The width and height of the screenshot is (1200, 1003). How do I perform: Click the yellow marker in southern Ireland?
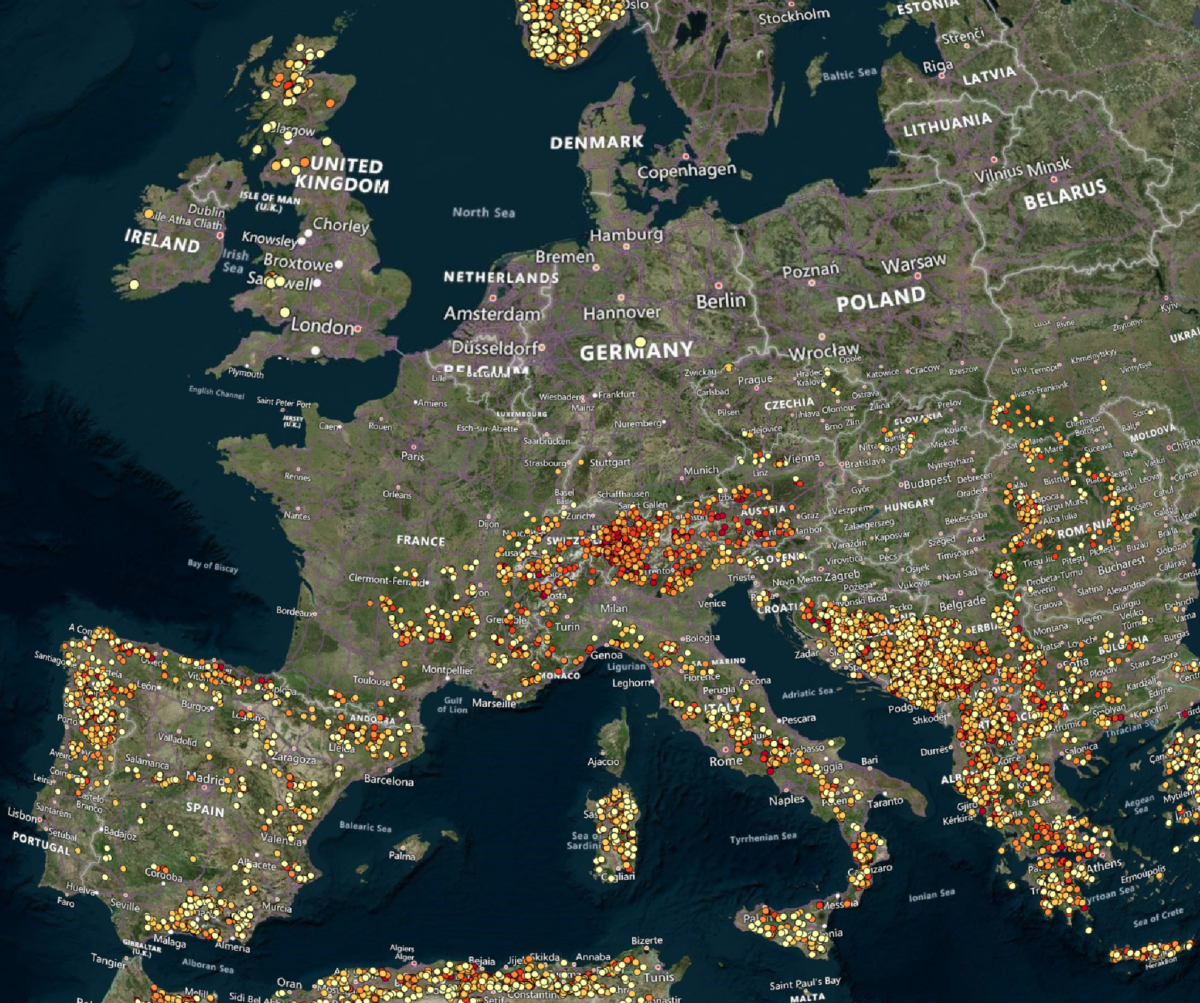tap(133, 285)
